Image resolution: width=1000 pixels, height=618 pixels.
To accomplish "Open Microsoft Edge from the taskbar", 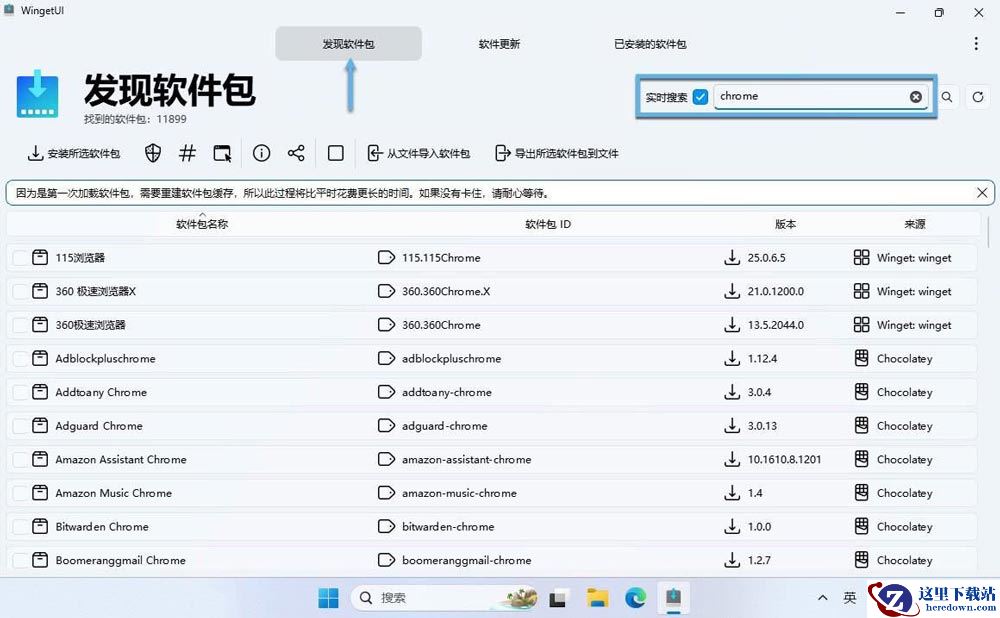I will point(635,598).
